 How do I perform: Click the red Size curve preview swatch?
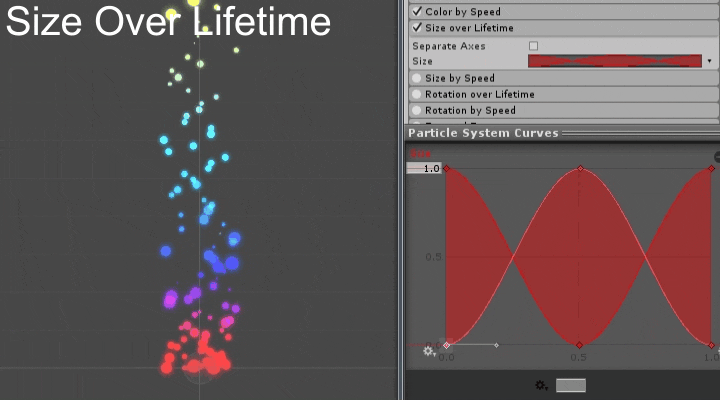tap(615, 61)
